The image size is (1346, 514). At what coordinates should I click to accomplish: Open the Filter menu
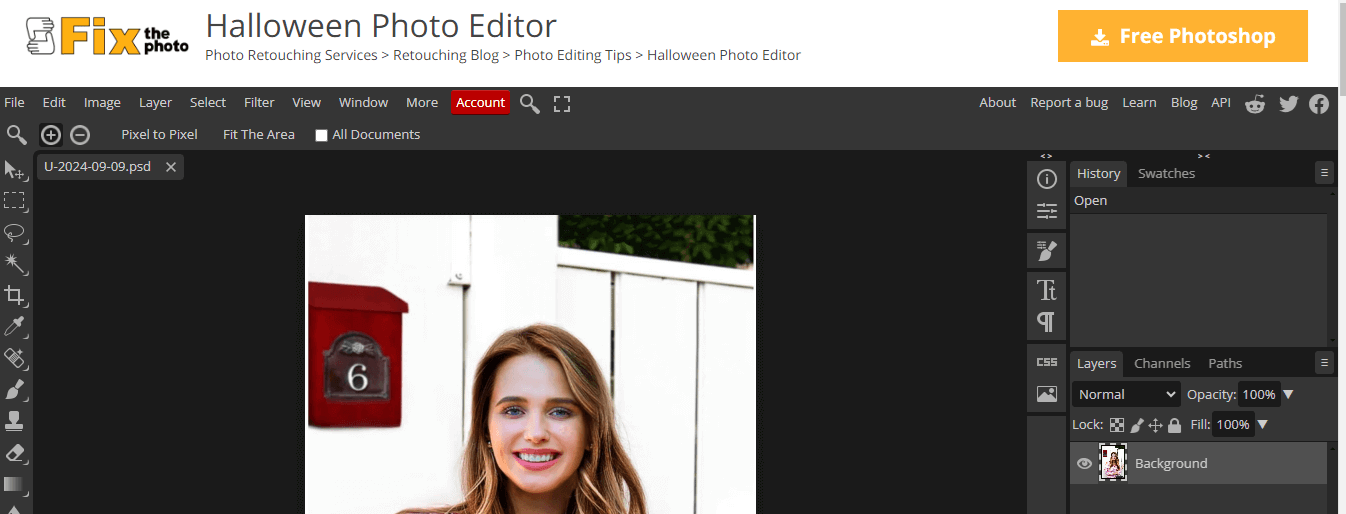tap(259, 102)
